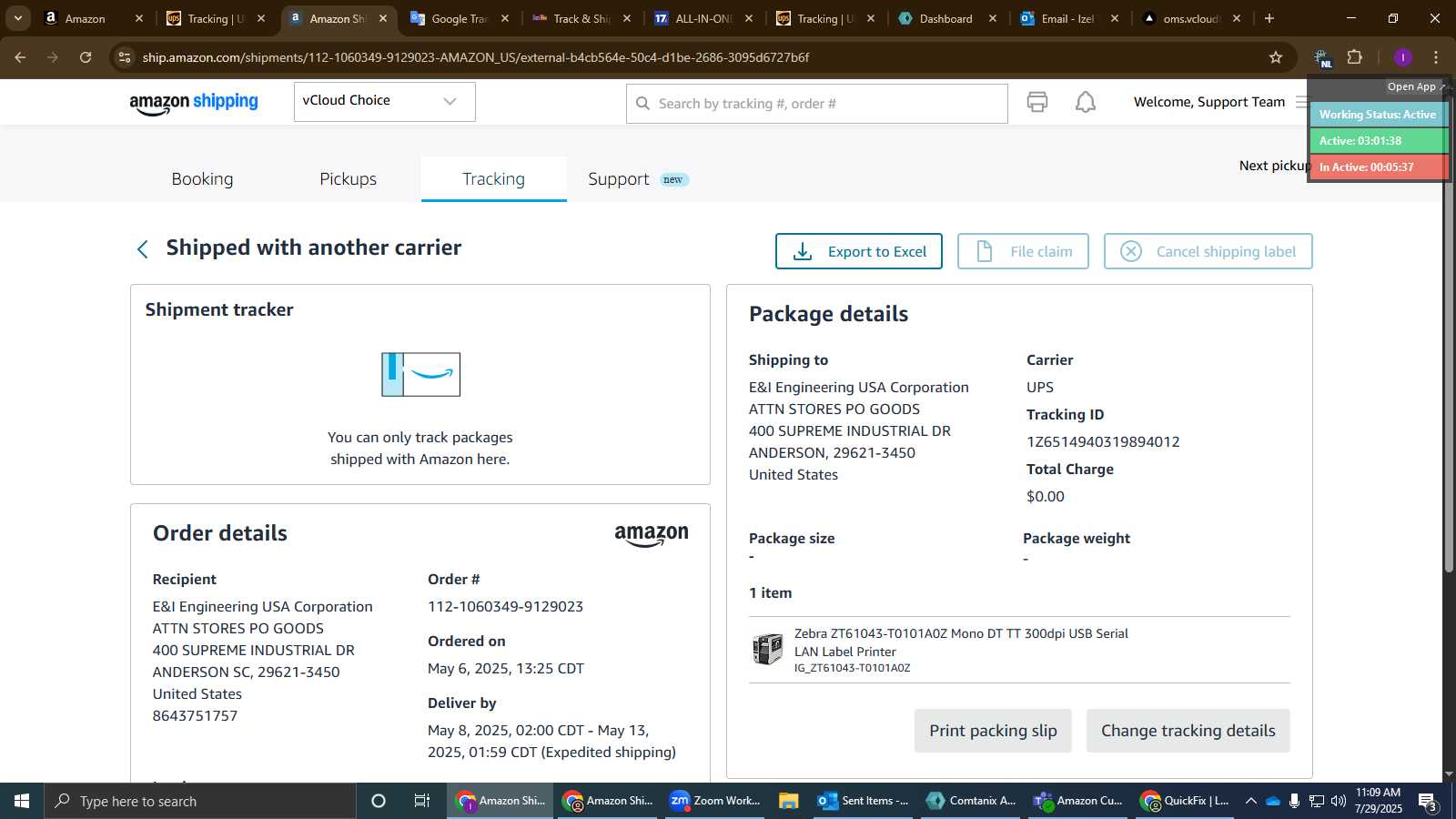Click the Zebra printer product thumbnail
Image resolution: width=1456 pixels, height=819 pixels.
(767, 649)
